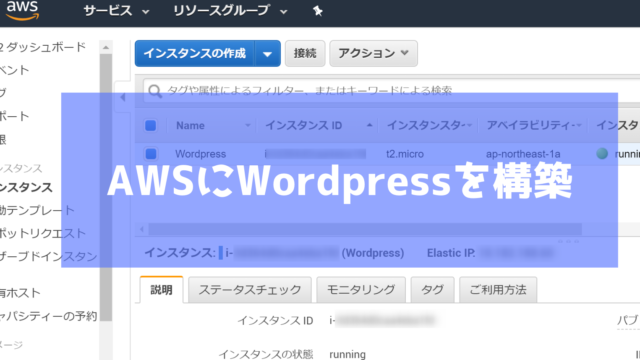Sort by インスタンス ID ascending arrow
Screen dimensions: 640x360
pyautogui.click(x=369, y=125)
